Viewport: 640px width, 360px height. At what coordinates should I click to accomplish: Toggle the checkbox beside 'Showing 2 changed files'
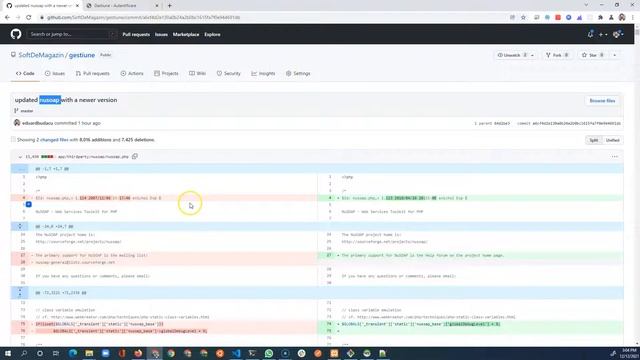[x=13, y=140]
